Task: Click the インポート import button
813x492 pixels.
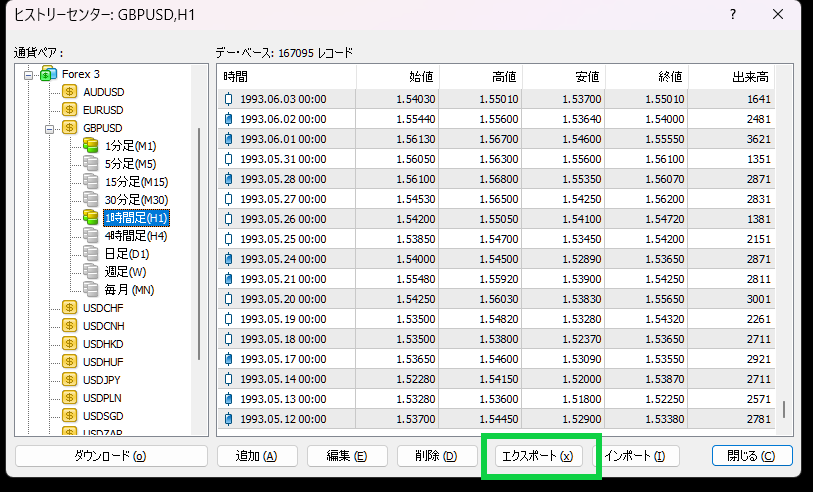Action: tap(634, 456)
